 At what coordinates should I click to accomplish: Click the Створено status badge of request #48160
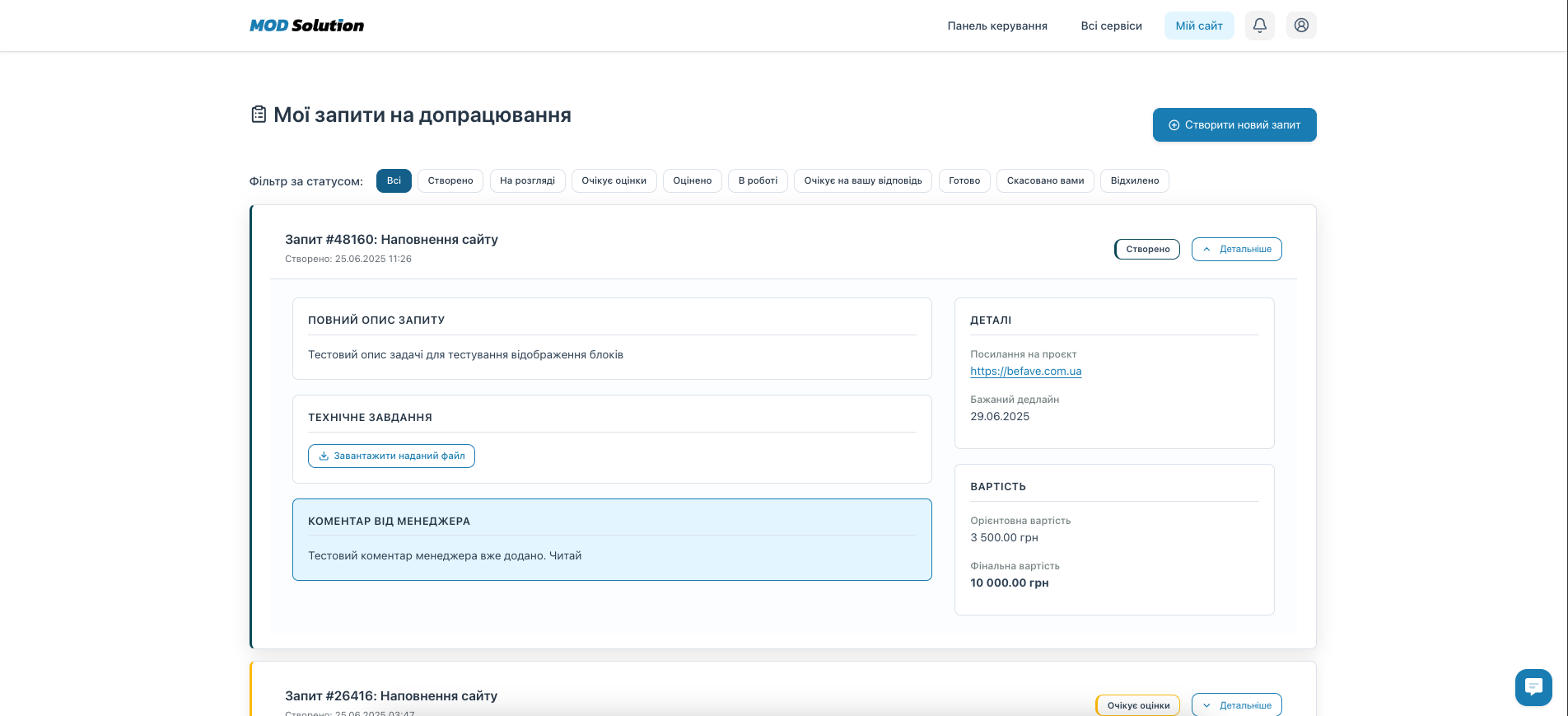pyautogui.click(x=1147, y=249)
